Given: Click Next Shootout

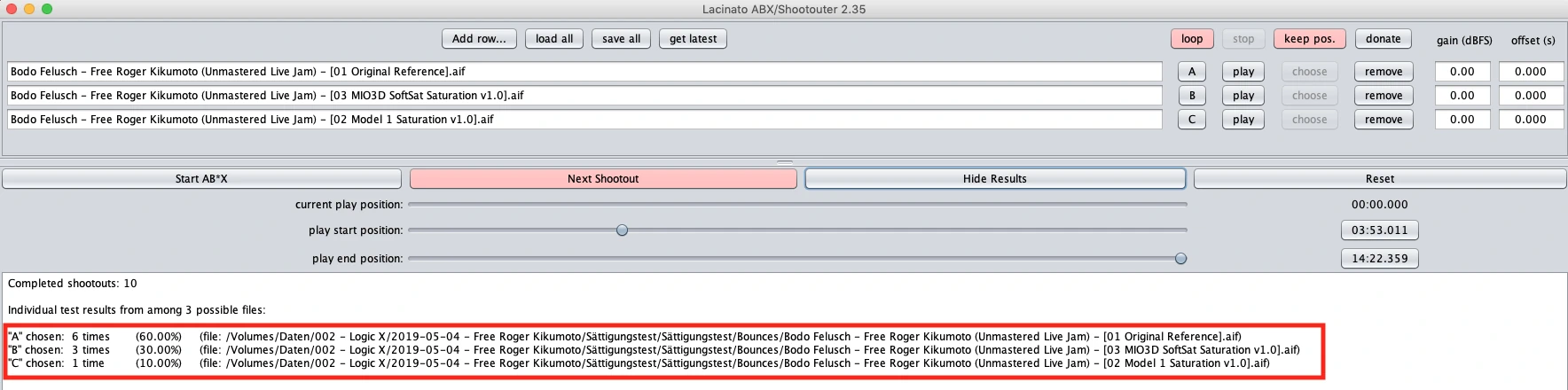Looking at the screenshot, I should (603, 179).
